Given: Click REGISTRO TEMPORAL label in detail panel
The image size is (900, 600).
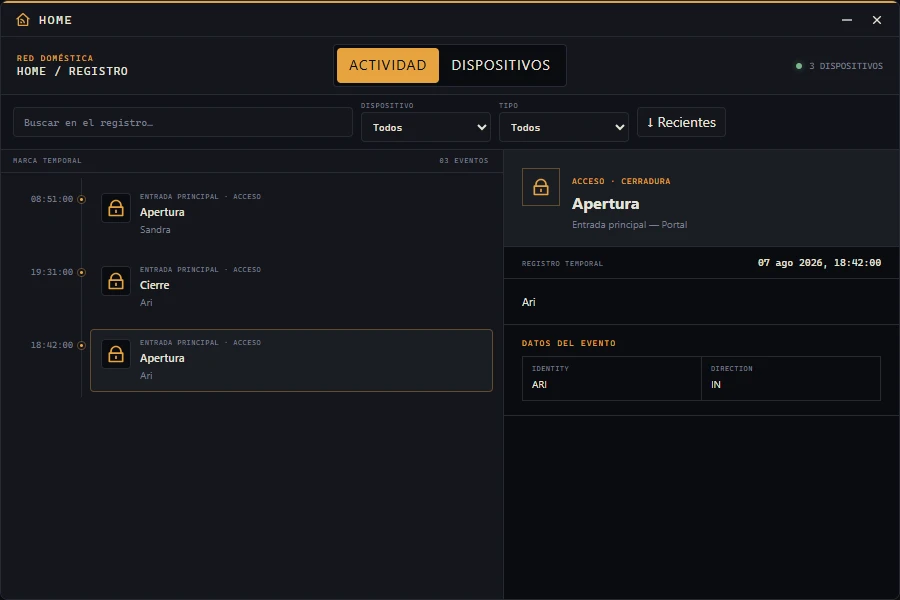Looking at the screenshot, I should 562,264.
